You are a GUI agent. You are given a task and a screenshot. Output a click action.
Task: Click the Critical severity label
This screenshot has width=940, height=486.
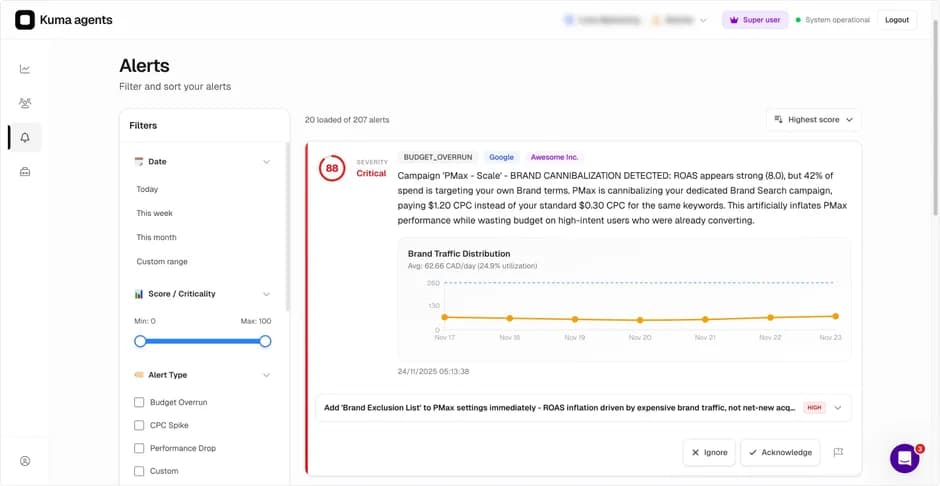[x=371, y=173]
